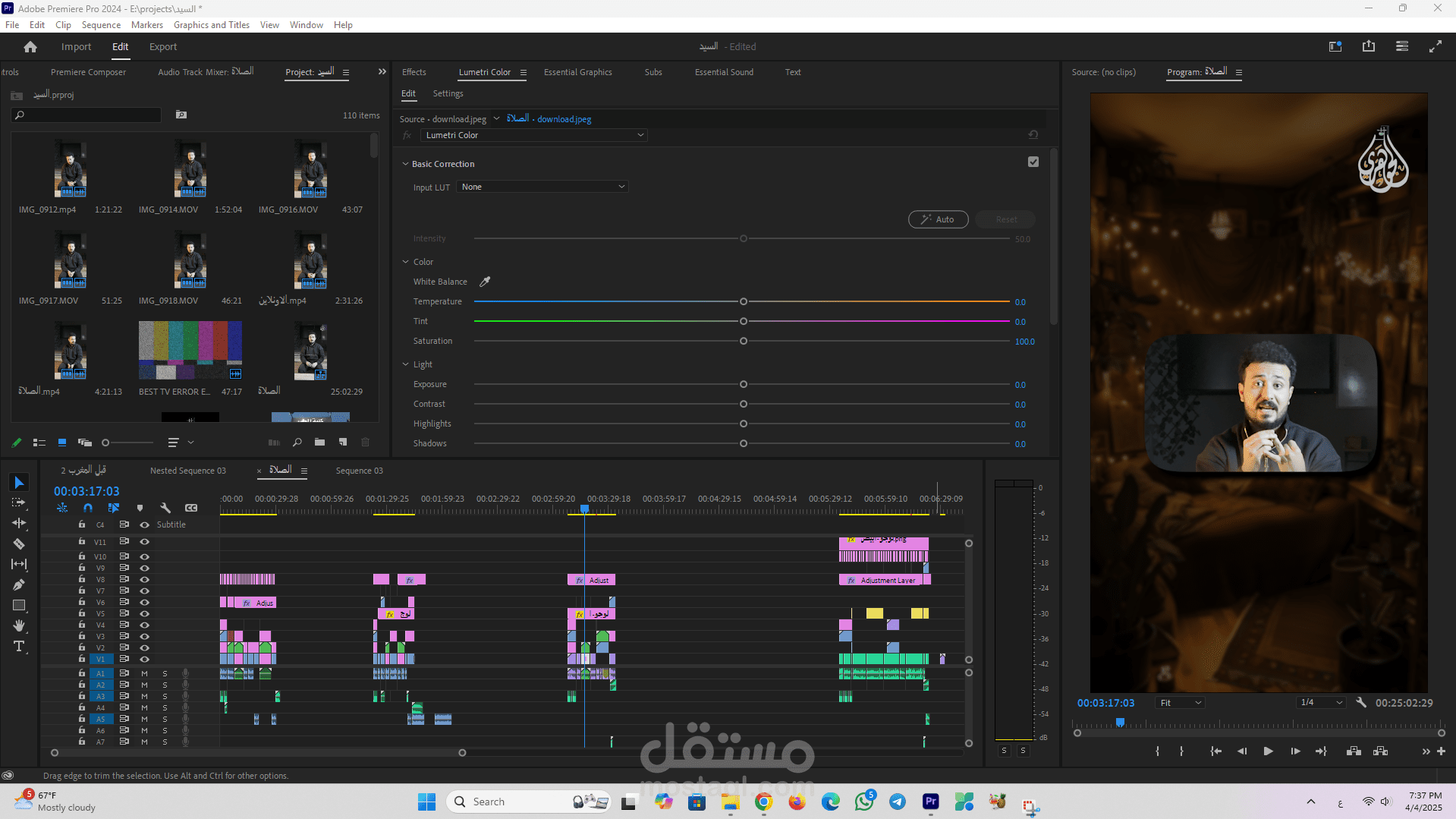Click the Find icon in Project panel
This screenshot has width=1456, height=819.
[297, 443]
